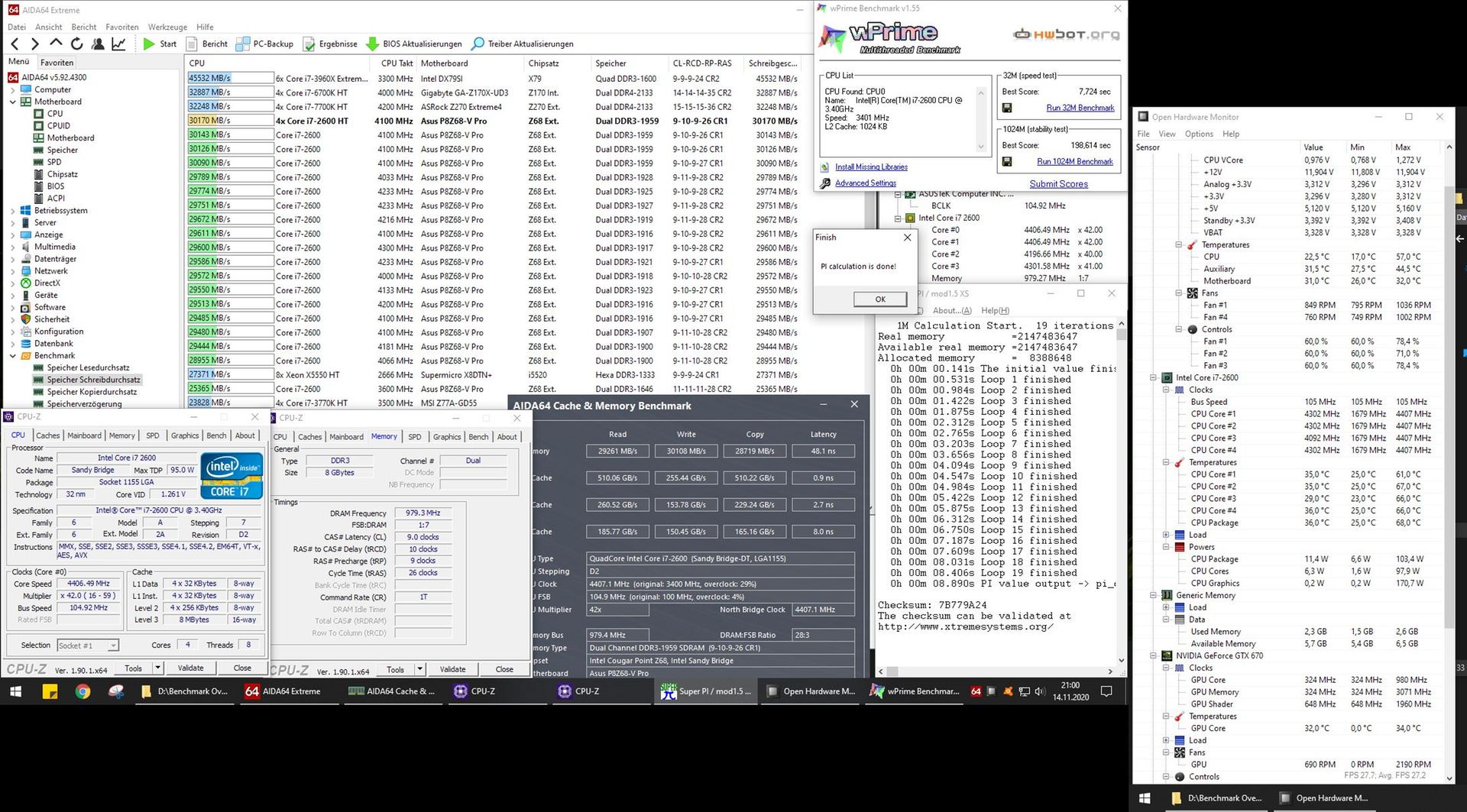
Task: Click the AIDA64 refresh icon
Action: [x=76, y=44]
